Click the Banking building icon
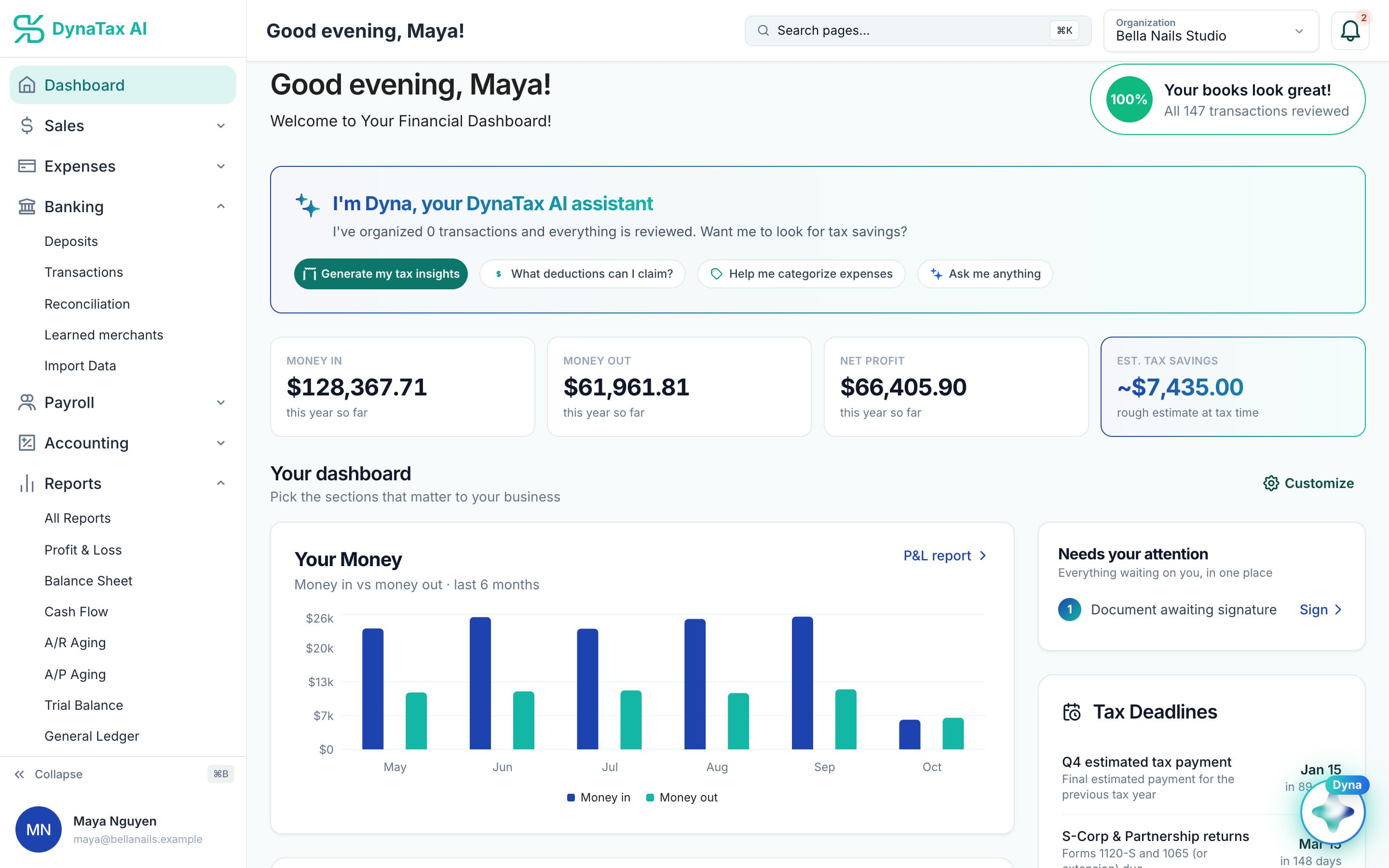Image resolution: width=1389 pixels, height=868 pixels. point(27,207)
